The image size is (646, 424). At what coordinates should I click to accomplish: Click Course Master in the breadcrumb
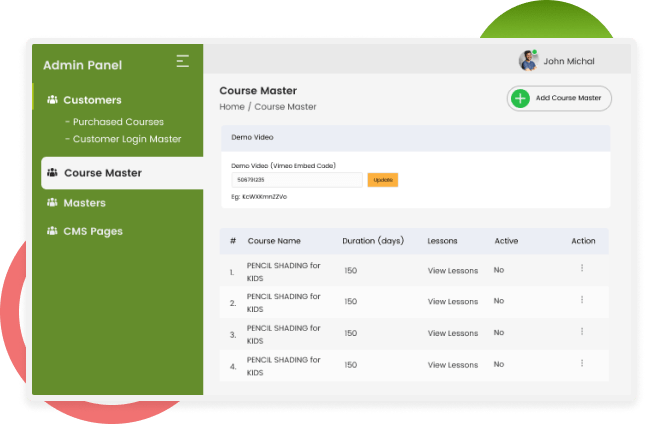285,107
